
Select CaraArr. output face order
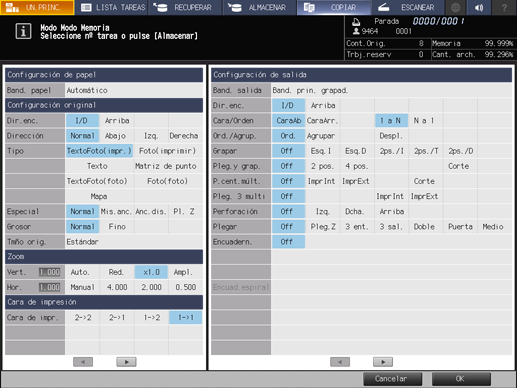coord(322,121)
